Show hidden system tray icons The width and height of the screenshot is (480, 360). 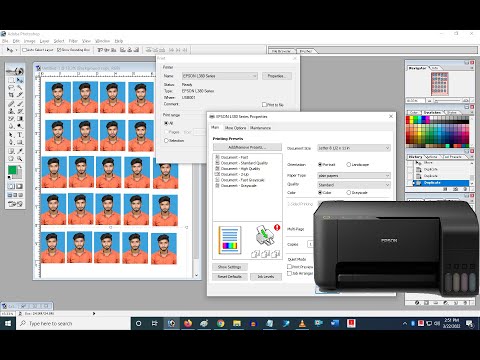pos(405,323)
